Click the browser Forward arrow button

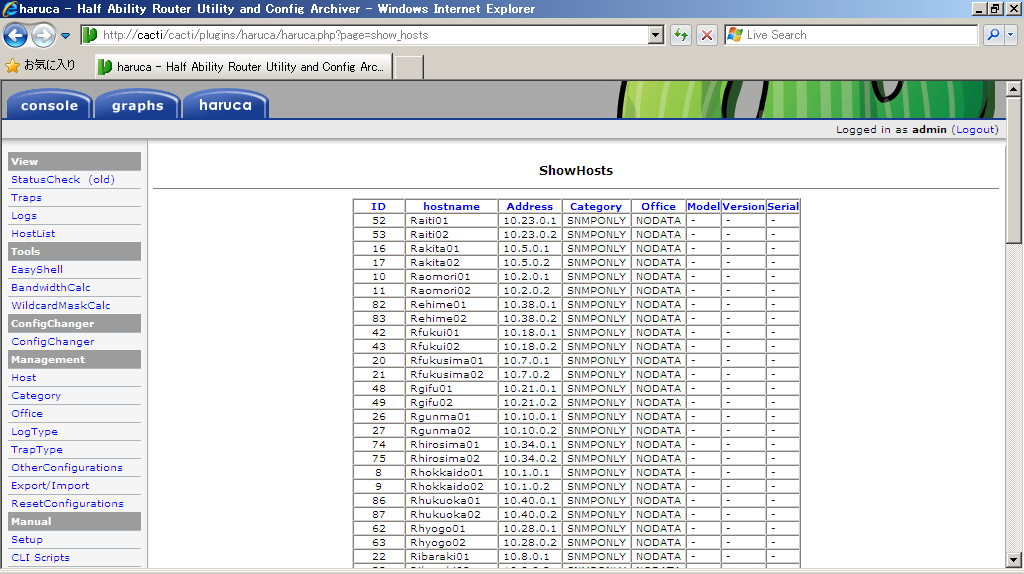coord(44,35)
